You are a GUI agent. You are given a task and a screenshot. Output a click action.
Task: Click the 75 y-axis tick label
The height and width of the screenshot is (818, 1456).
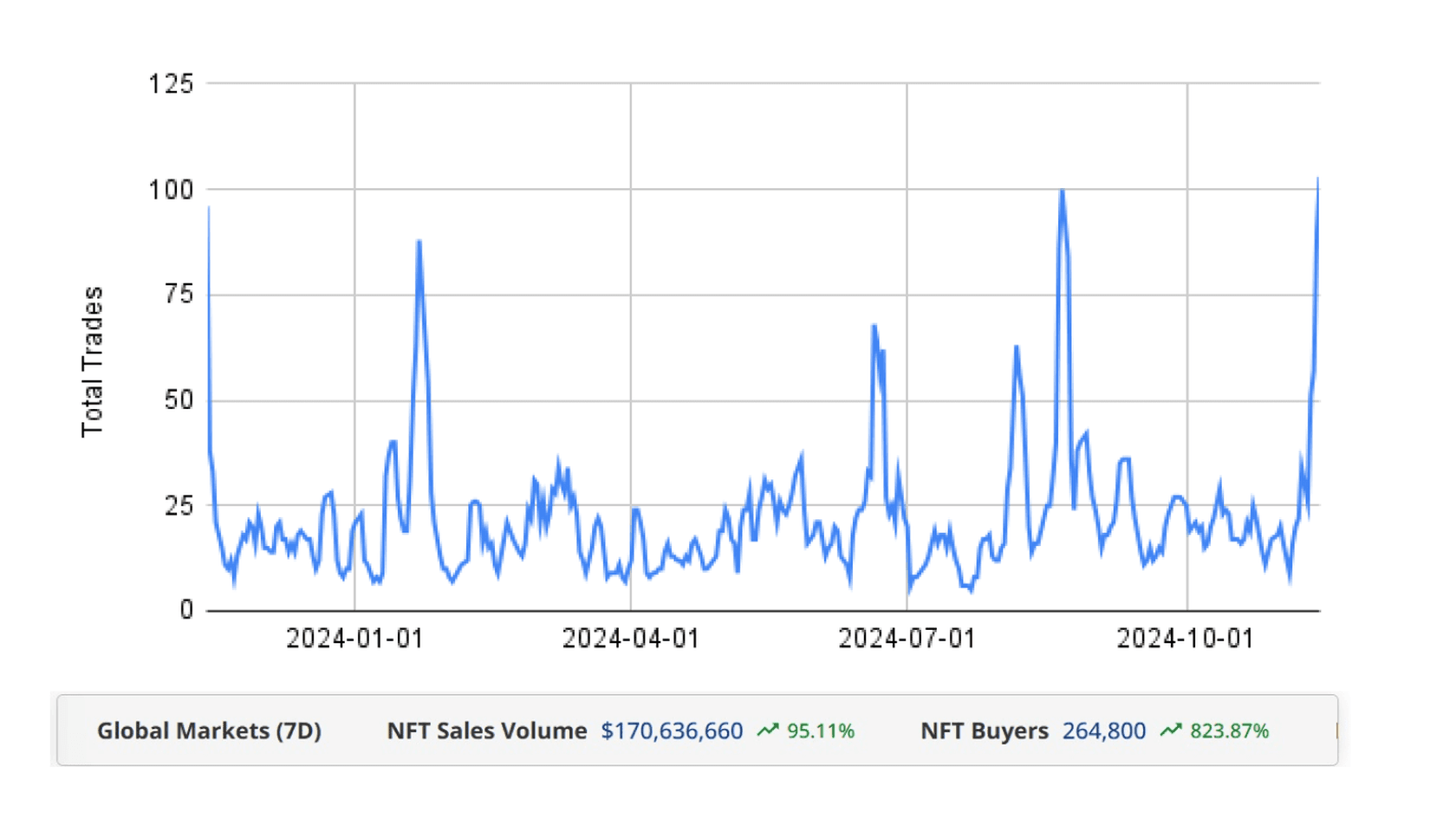tap(179, 295)
